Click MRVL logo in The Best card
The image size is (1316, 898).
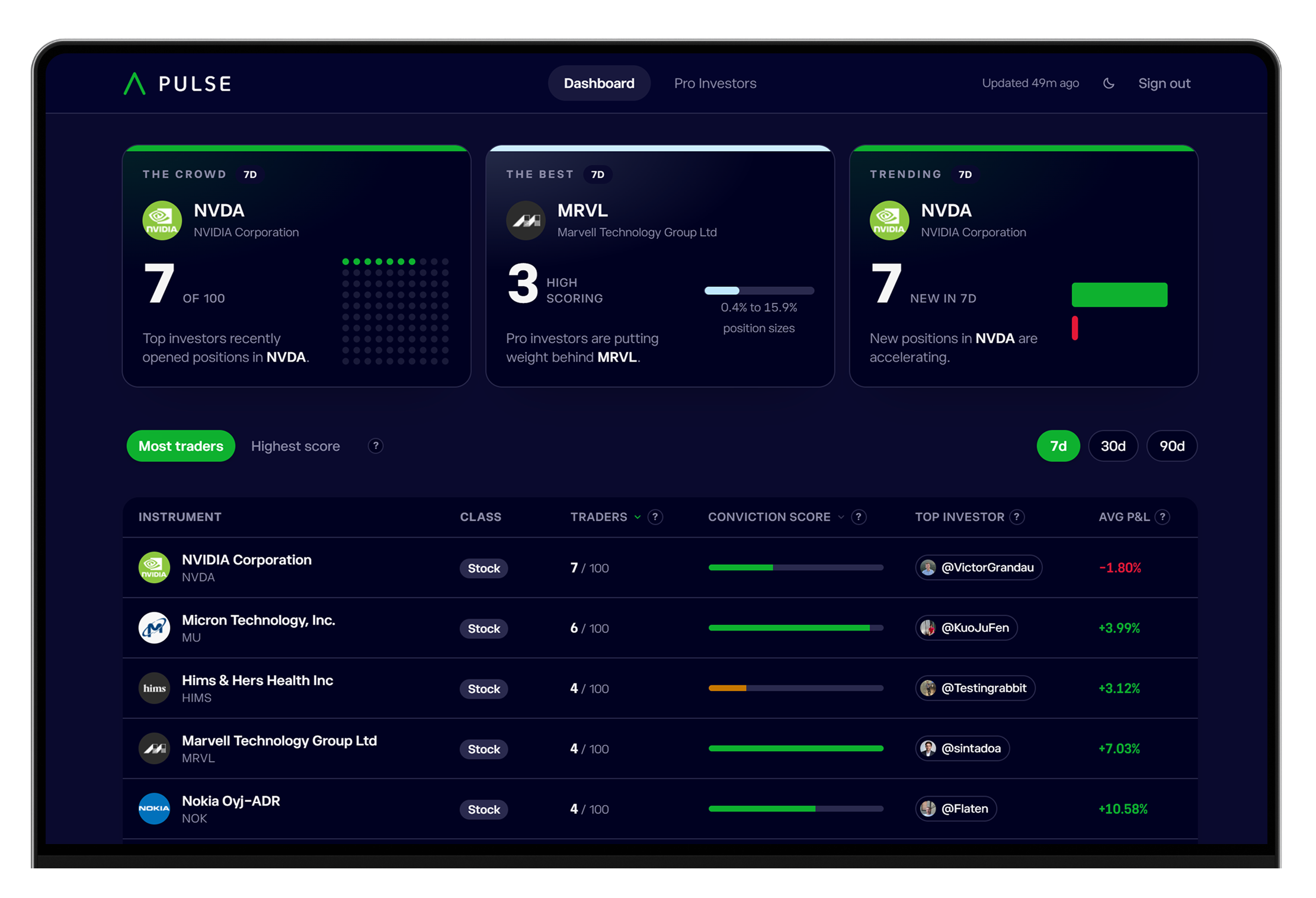[x=526, y=220]
